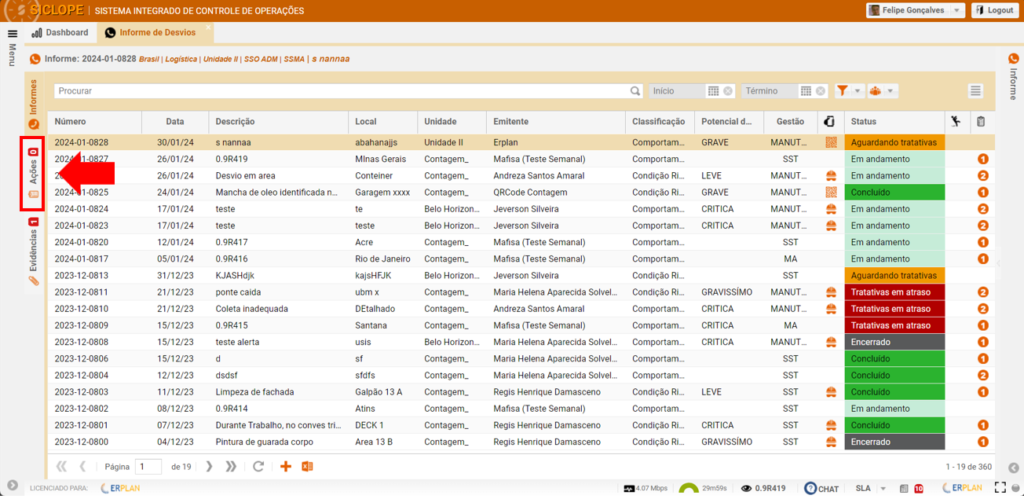Toggle fullscreen mode icon
This screenshot has height=499, width=1024.
pyautogui.click(x=999, y=487)
